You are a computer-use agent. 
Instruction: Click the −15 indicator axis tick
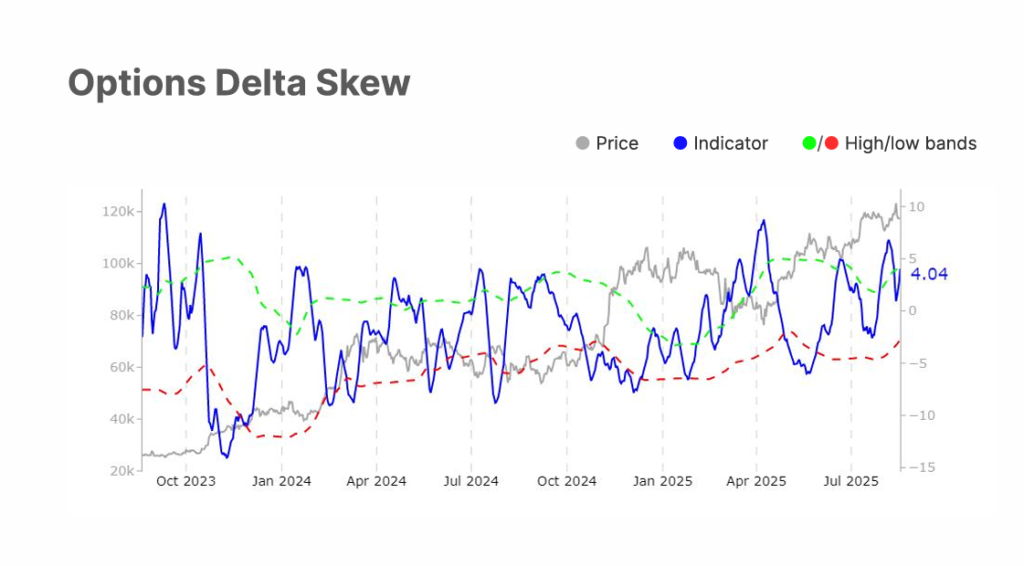923,467
